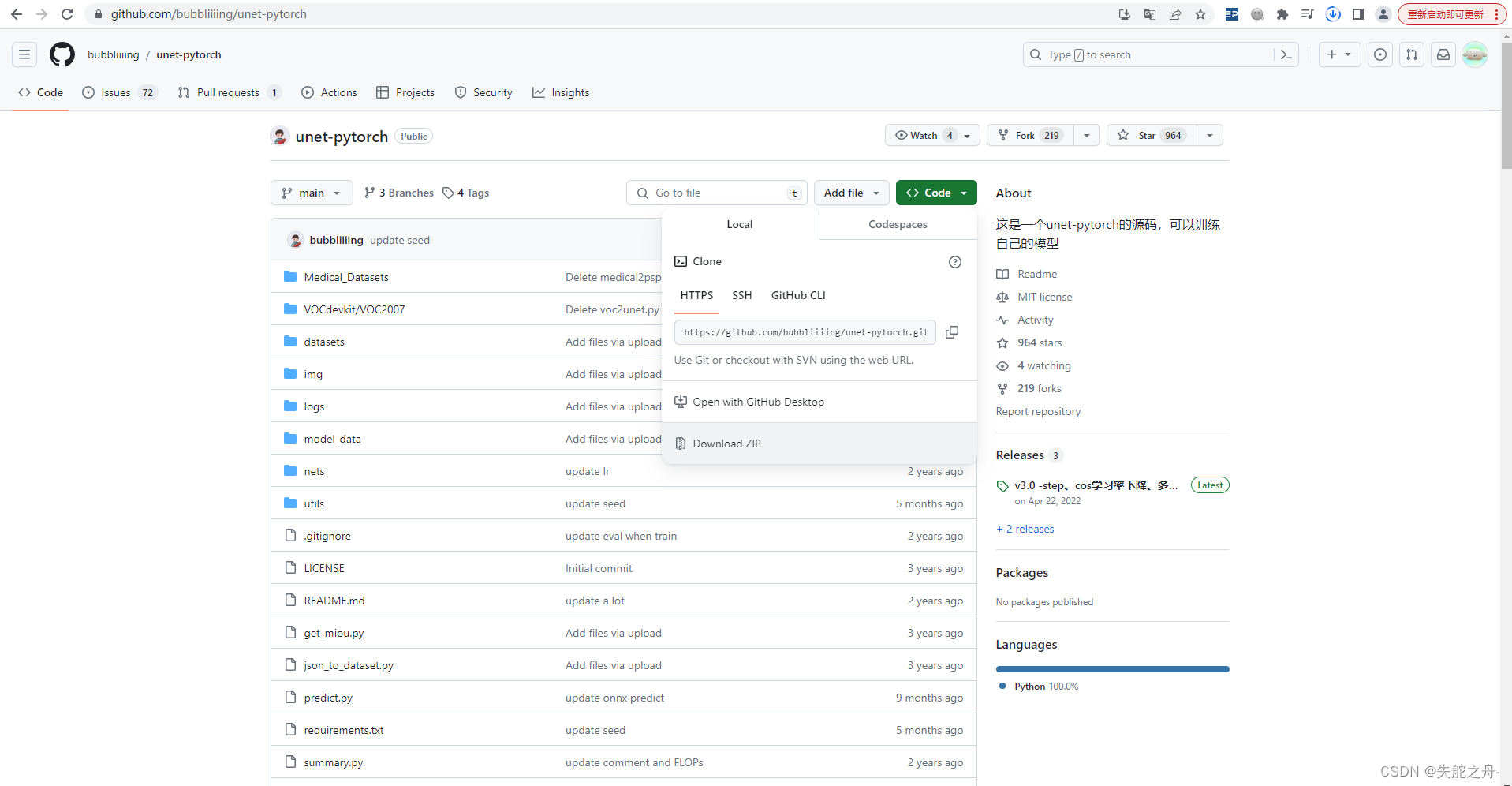
Task: Open the create new plus dropdown
Action: tap(1339, 54)
